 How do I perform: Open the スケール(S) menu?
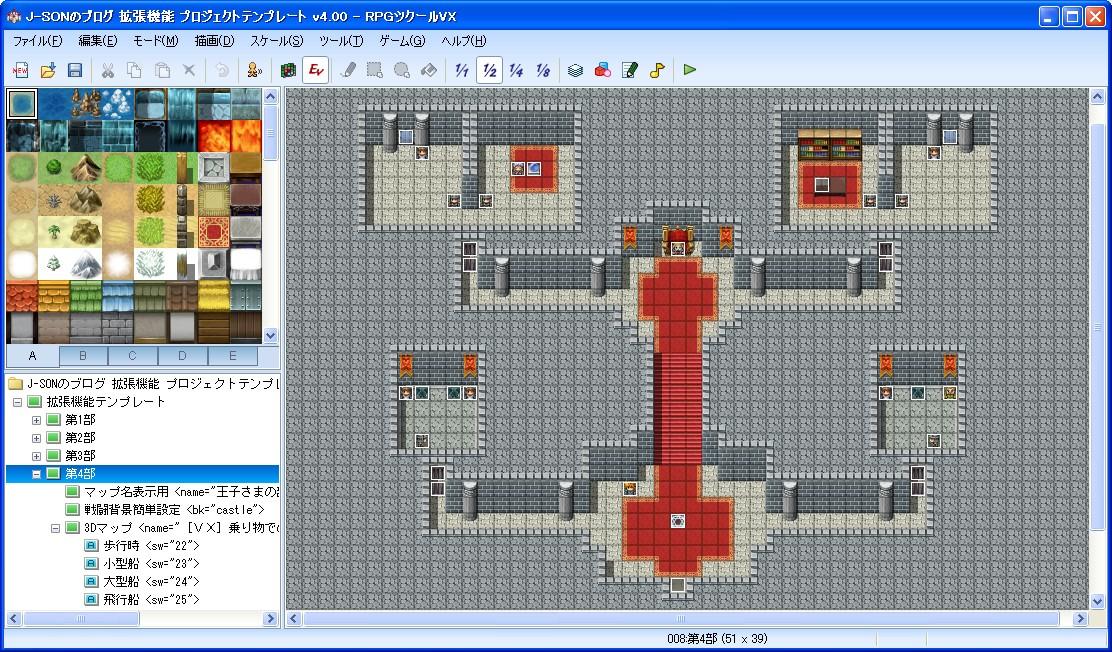pos(277,41)
